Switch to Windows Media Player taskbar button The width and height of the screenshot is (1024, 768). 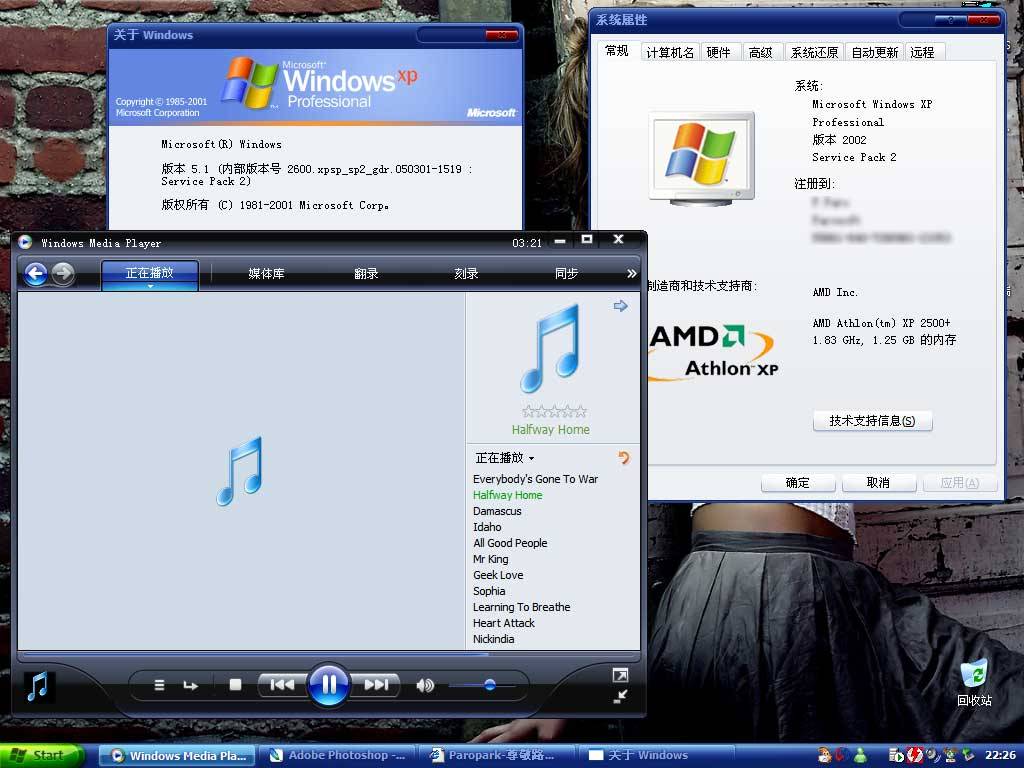tap(177, 756)
